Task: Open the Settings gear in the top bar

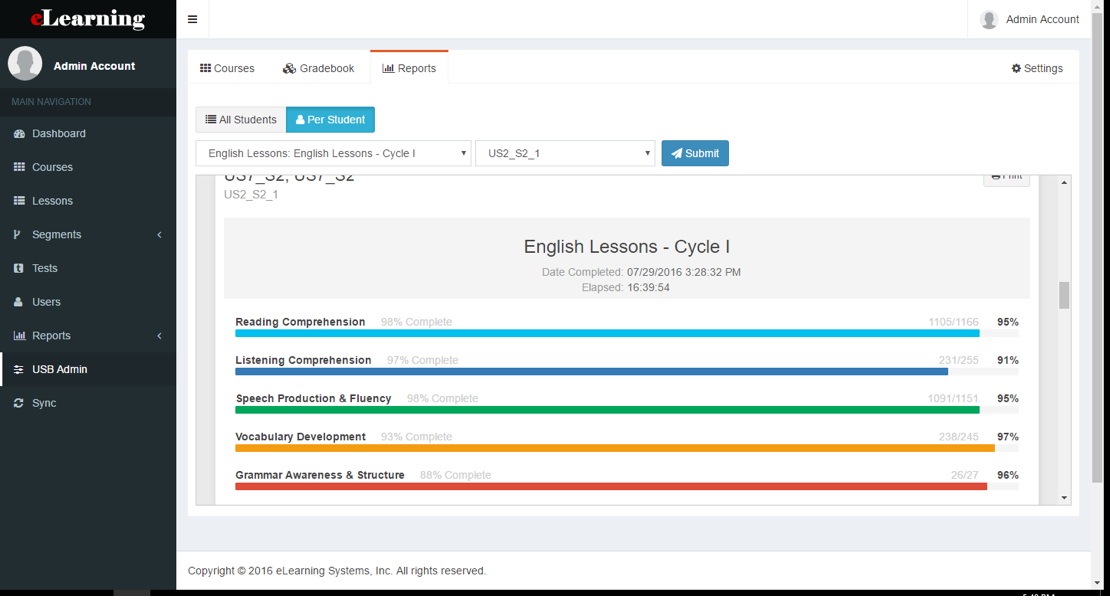Action: click(x=1037, y=67)
